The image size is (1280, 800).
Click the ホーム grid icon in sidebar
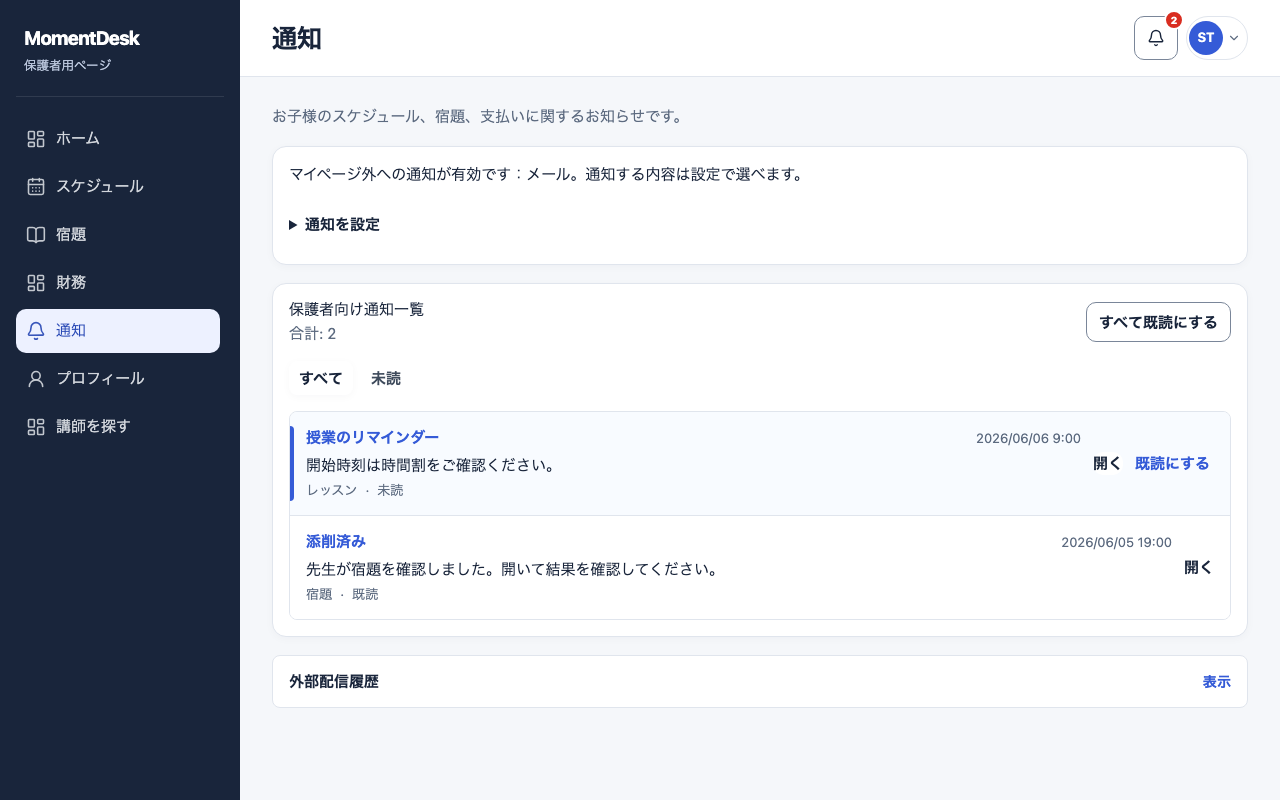tap(36, 139)
